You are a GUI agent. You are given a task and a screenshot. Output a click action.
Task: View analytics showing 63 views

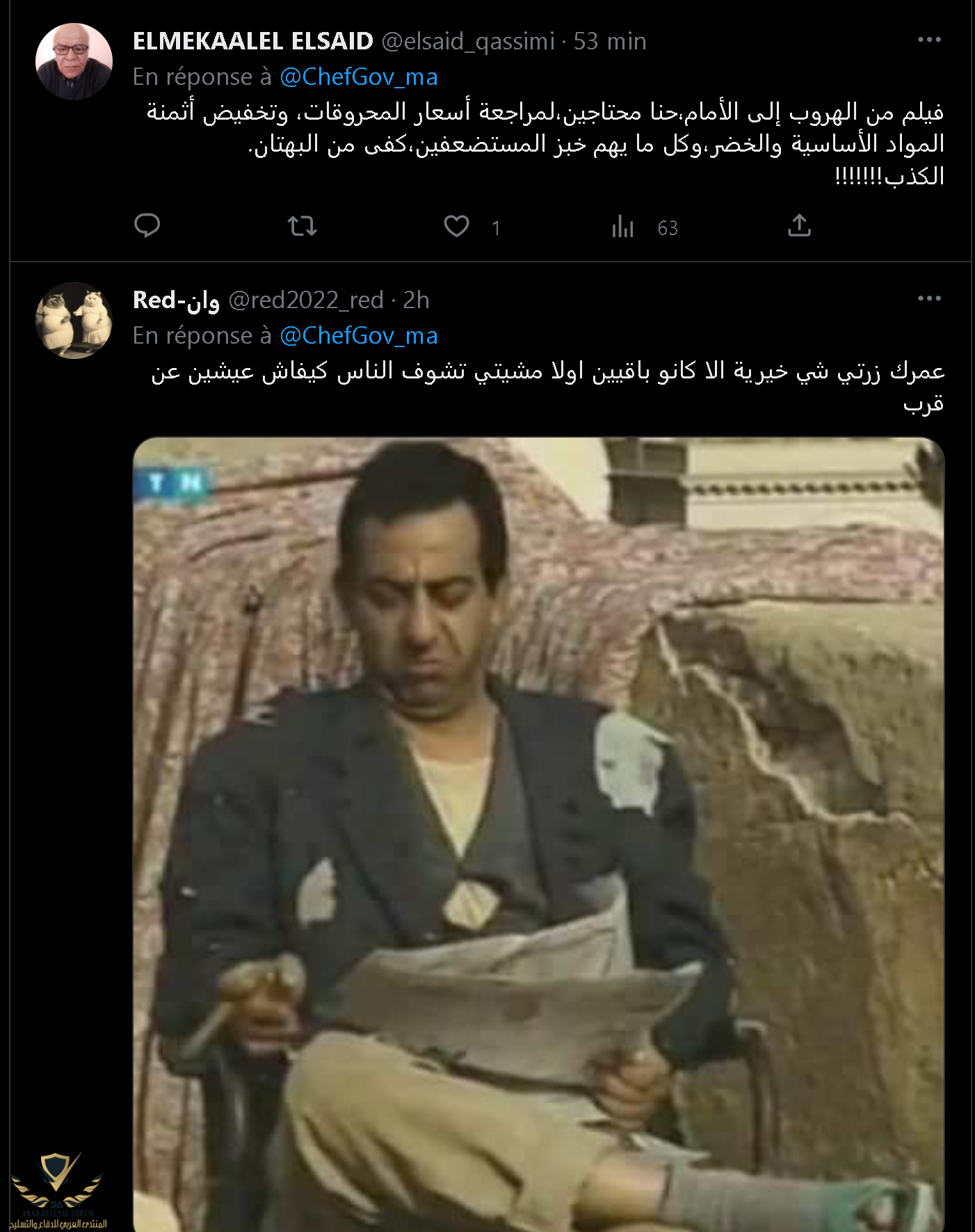pos(645,227)
